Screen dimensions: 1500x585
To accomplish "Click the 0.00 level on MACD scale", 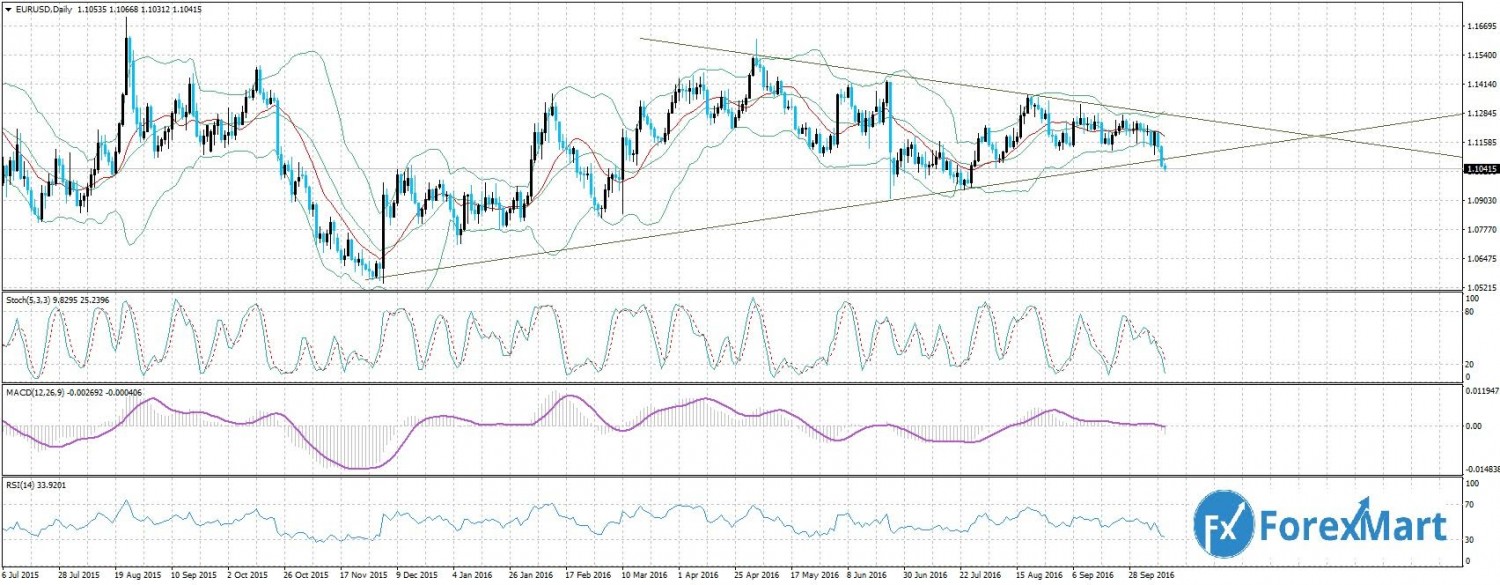I will point(1472,425).
